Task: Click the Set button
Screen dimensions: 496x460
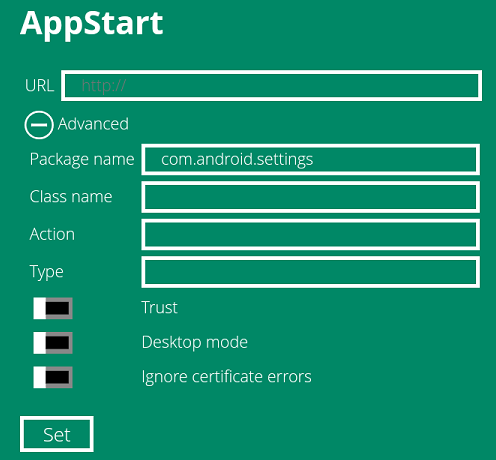Action: click(x=57, y=434)
